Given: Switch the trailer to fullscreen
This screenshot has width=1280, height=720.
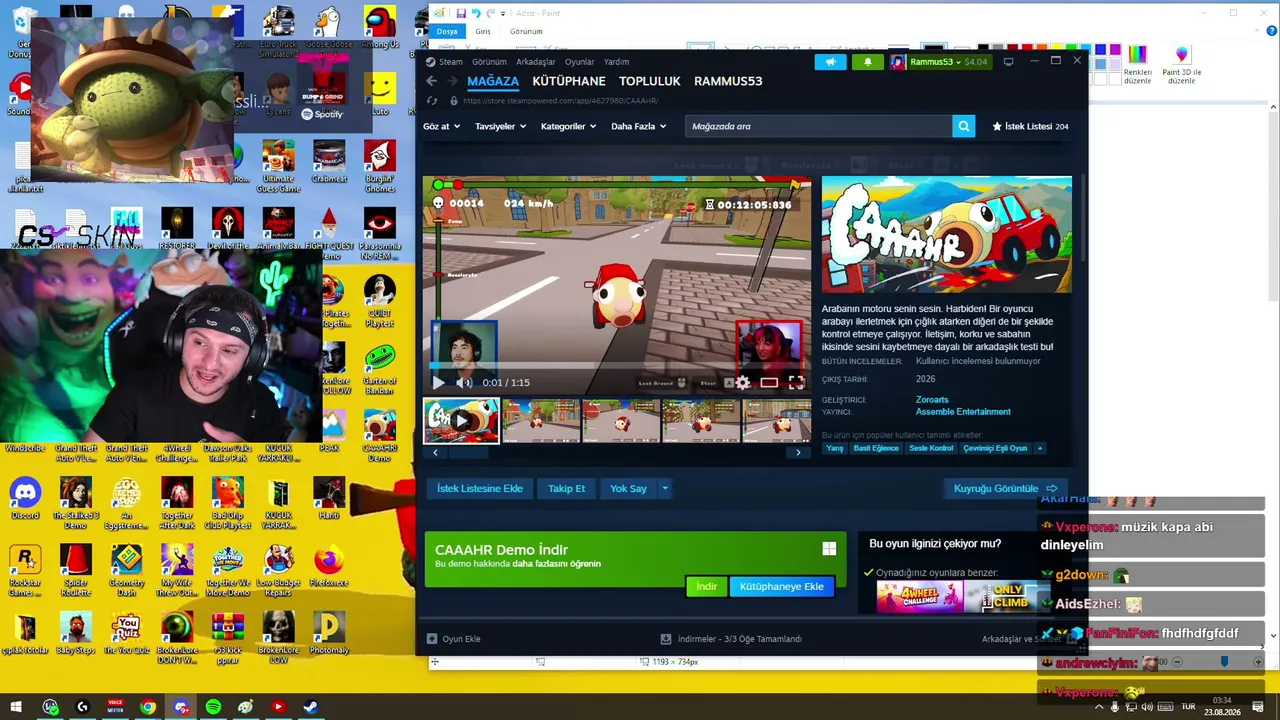Looking at the screenshot, I should coord(796,382).
